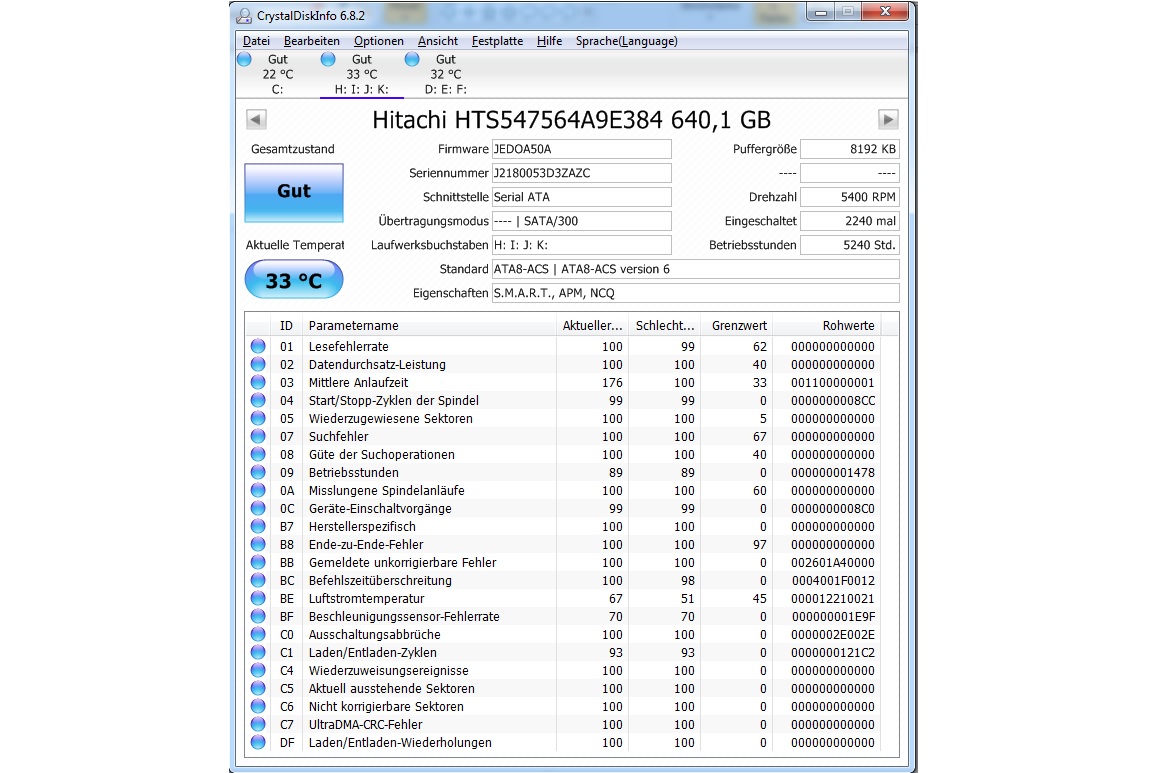Click the Schnittstelle field Serial ATA
The image size is (1152, 773).
point(581,197)
